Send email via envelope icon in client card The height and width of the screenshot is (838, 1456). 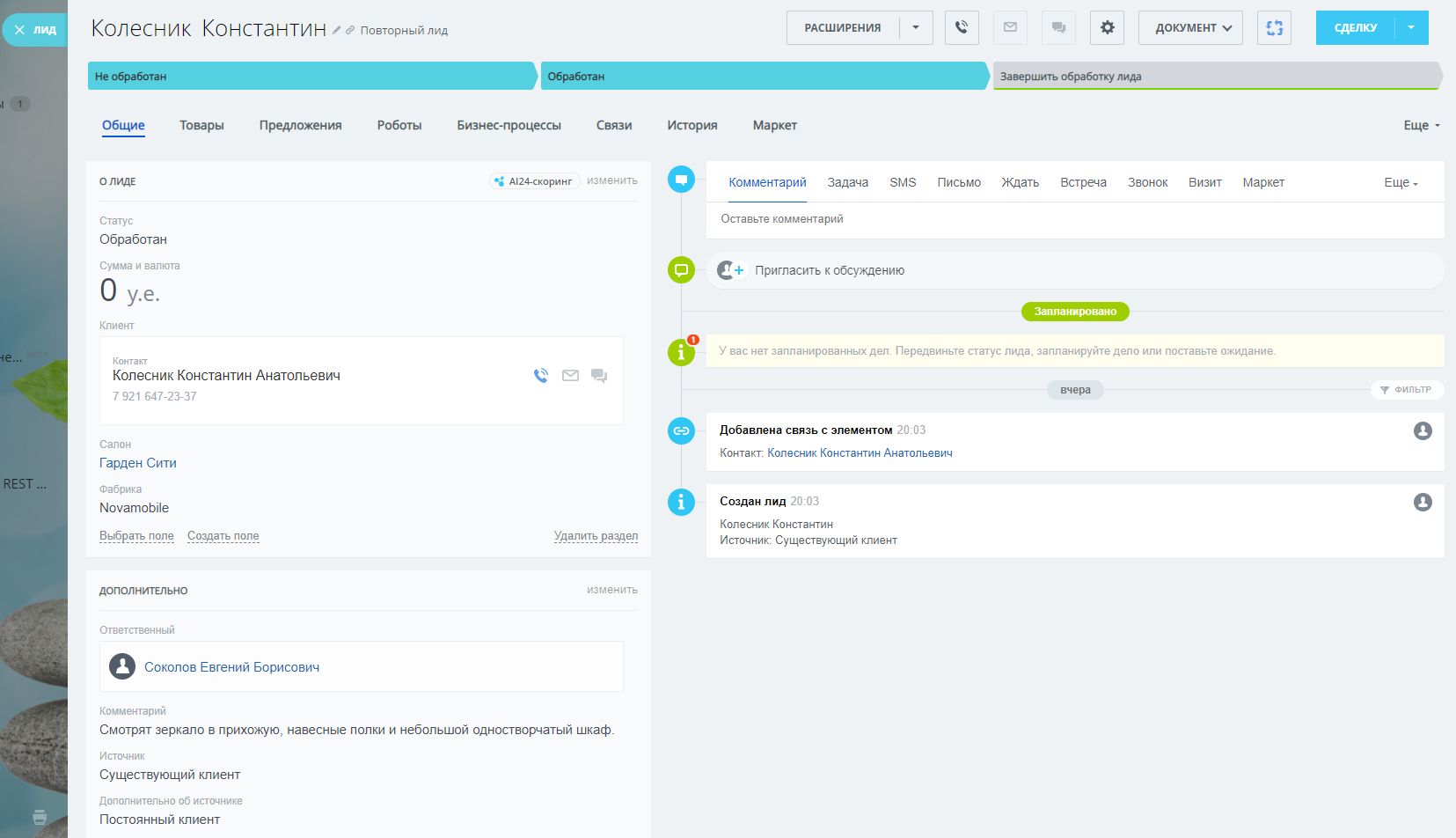[x=570, y=376]
